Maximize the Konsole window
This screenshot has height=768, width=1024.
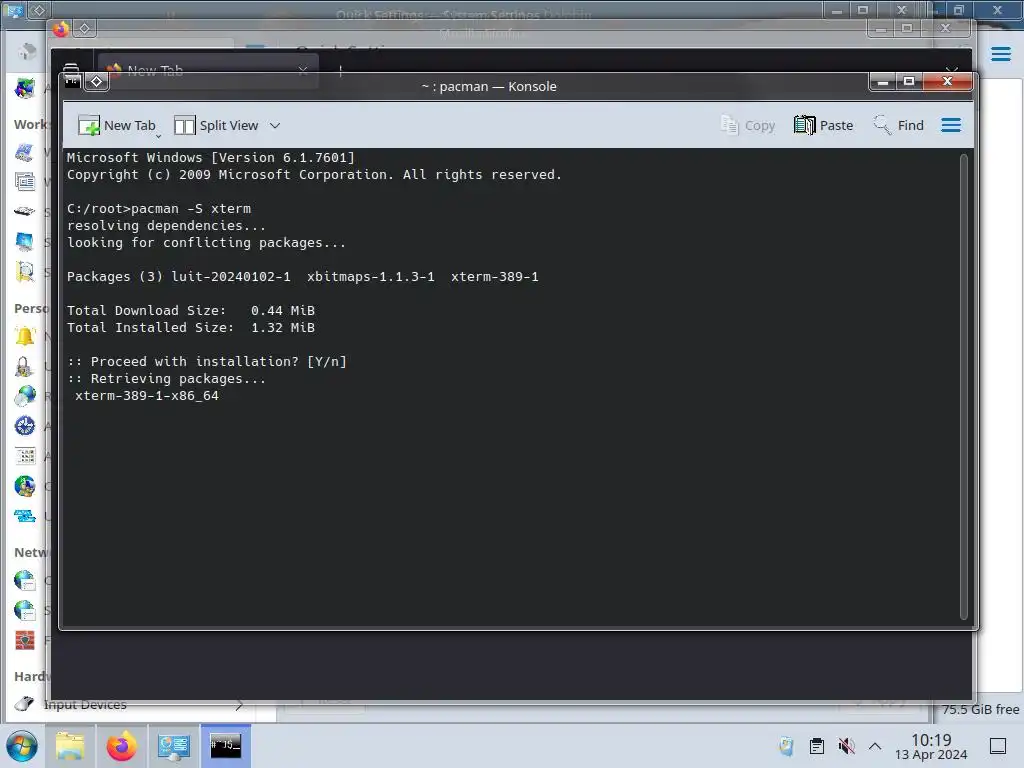coord(908,82)
